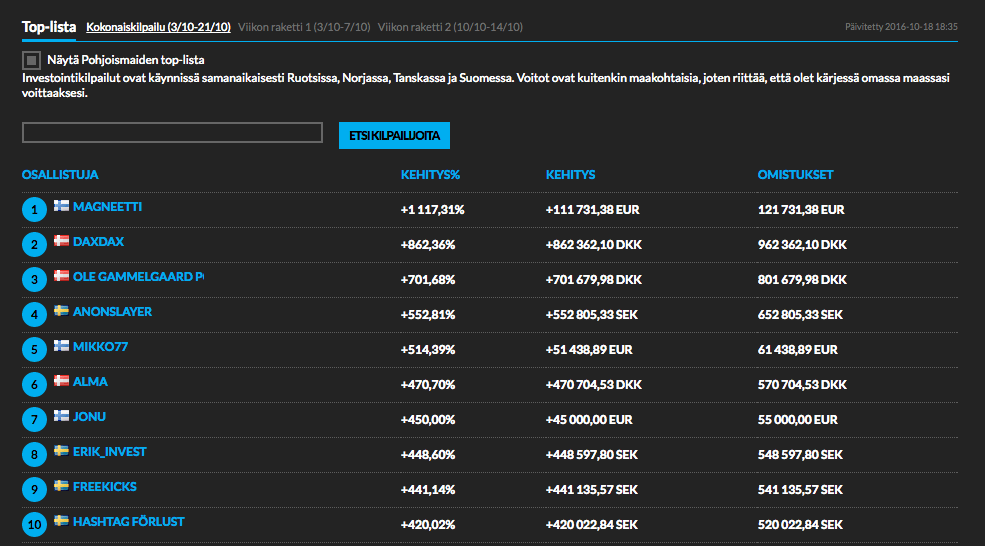Click rank badge 5 for MIKKO77
Image resolution: width=985 pixels, height=546 pixels.
[35, 350]
